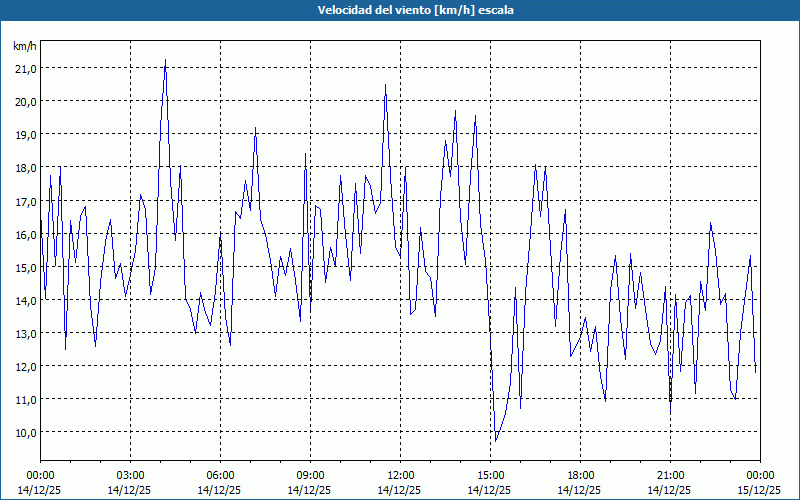800x500 pixels.
Task: Click the 10,0 y-axis label
Action: [25, 432]
